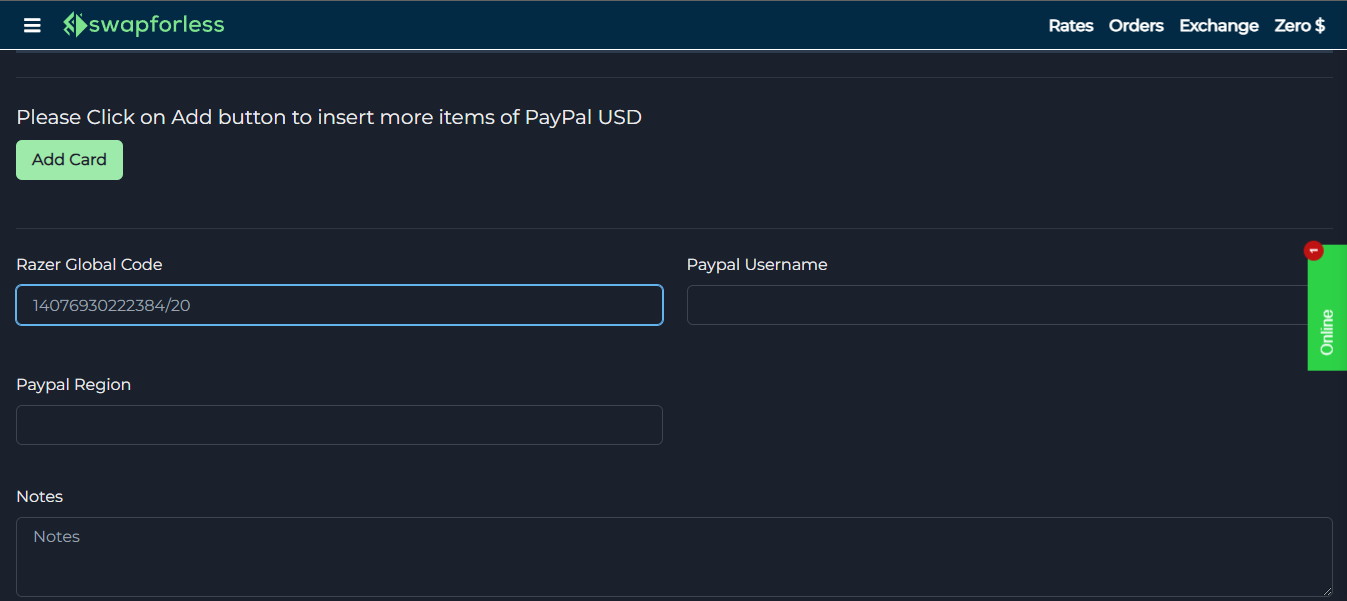Select the Paypal Region input field
Viewport: 1347px width, 601px height.
[x=339, y=425]
